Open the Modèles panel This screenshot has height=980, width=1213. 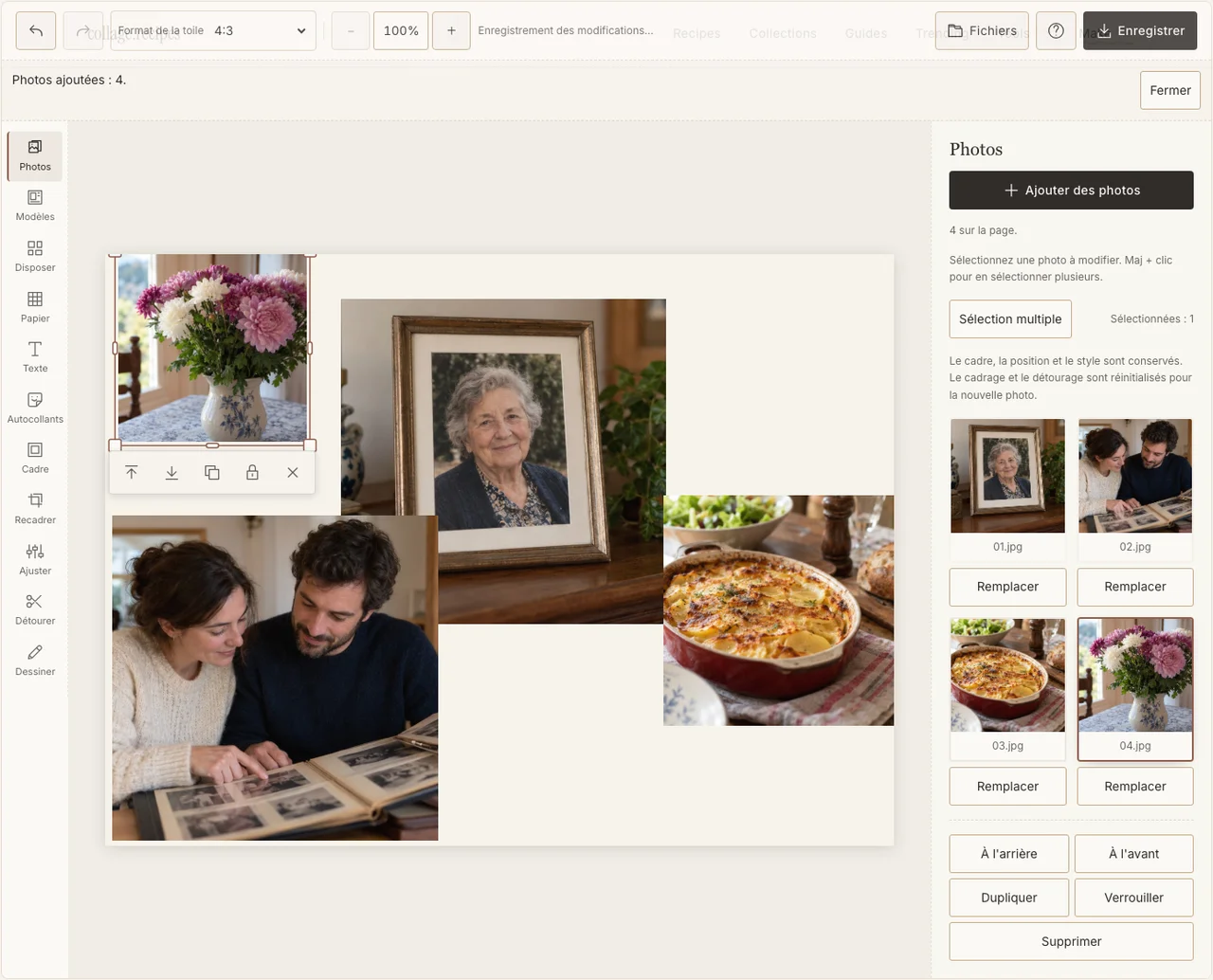35,206
